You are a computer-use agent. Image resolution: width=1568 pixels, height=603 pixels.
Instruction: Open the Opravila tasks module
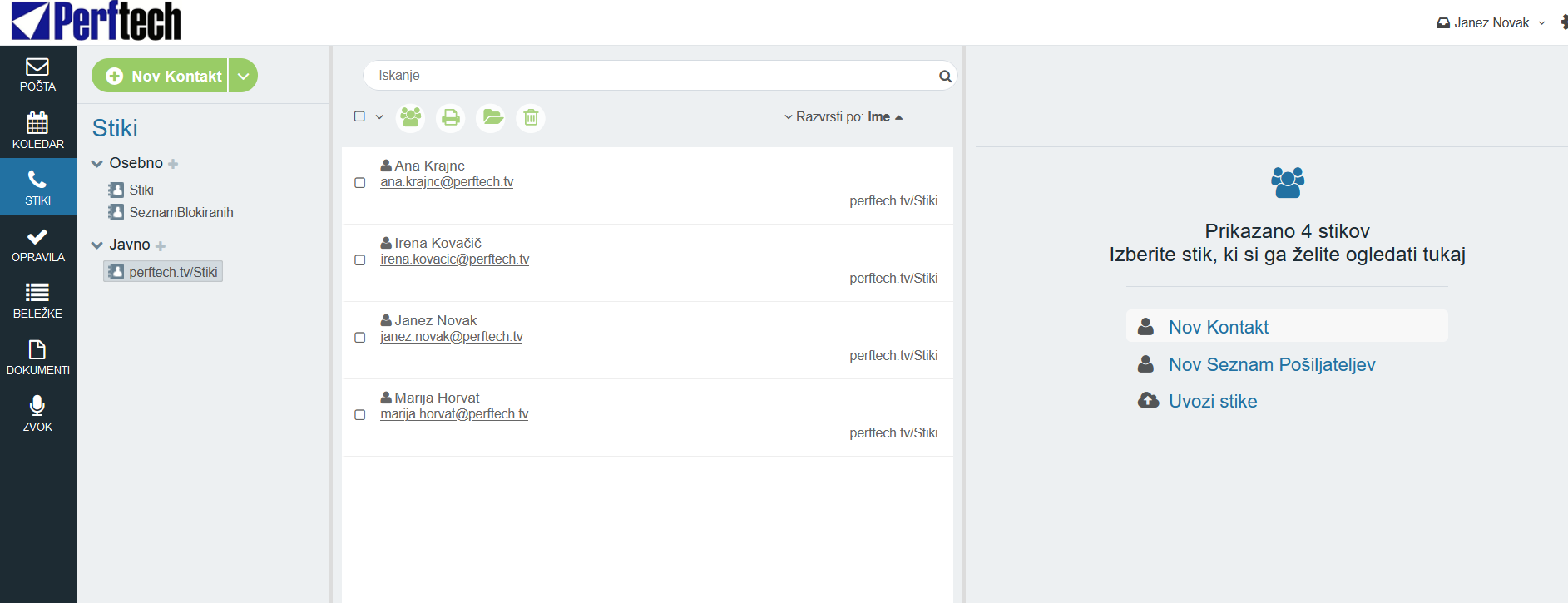tap(37, 244)
